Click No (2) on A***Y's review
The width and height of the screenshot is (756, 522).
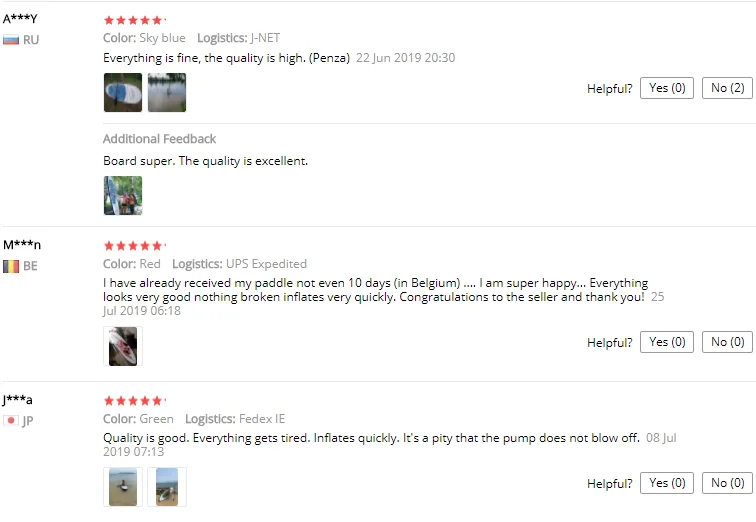click(727, 88)
